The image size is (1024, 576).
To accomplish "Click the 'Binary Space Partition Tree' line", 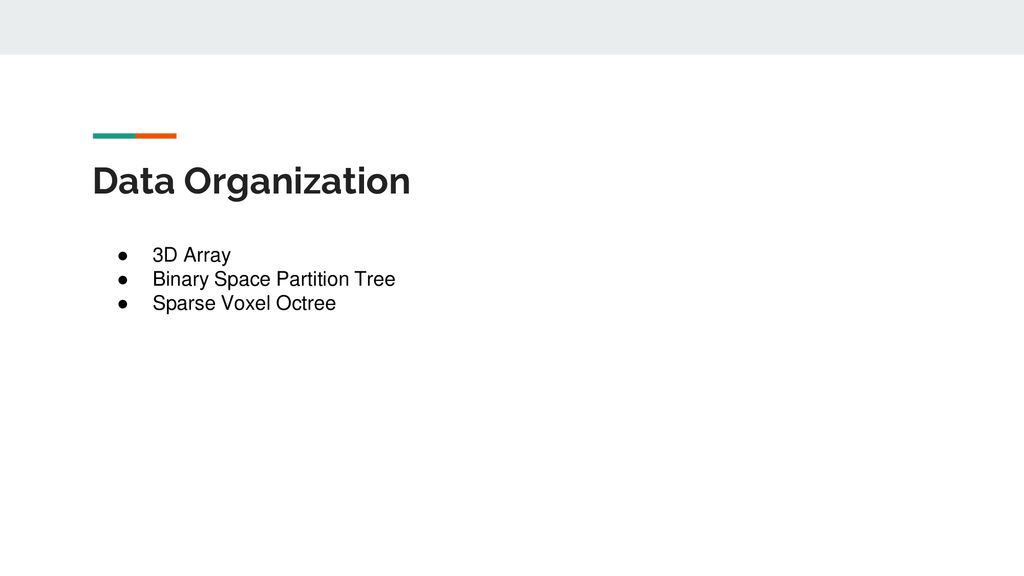I will [274, 279].
